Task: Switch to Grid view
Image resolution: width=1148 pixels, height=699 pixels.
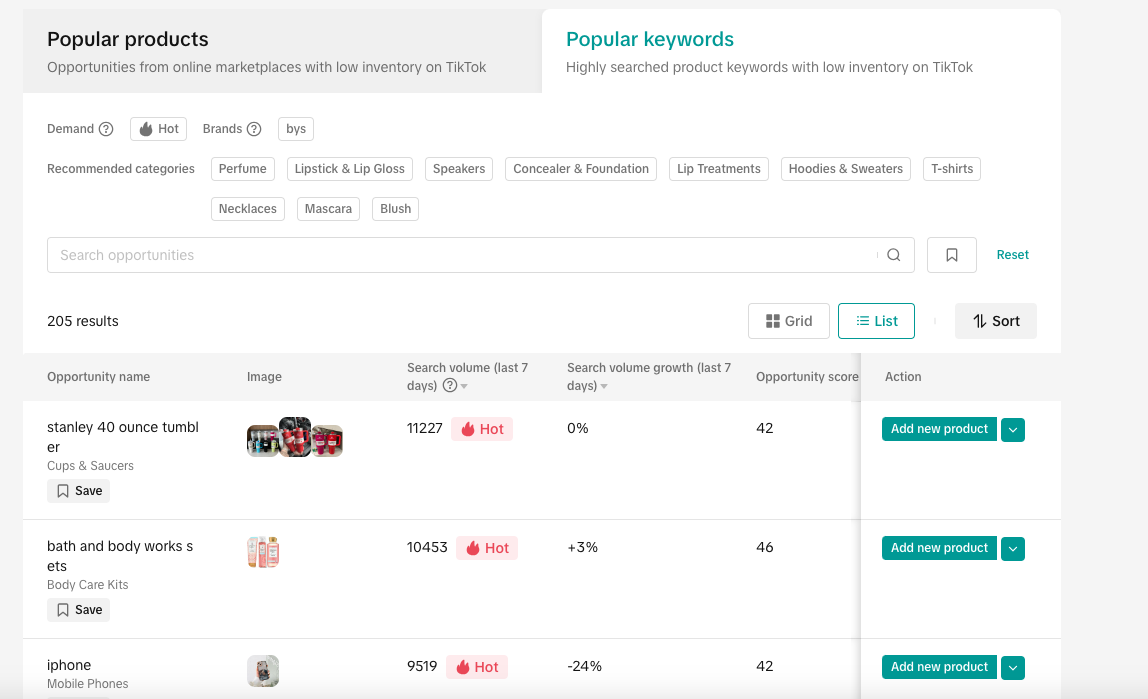Action: coord(789,321)
